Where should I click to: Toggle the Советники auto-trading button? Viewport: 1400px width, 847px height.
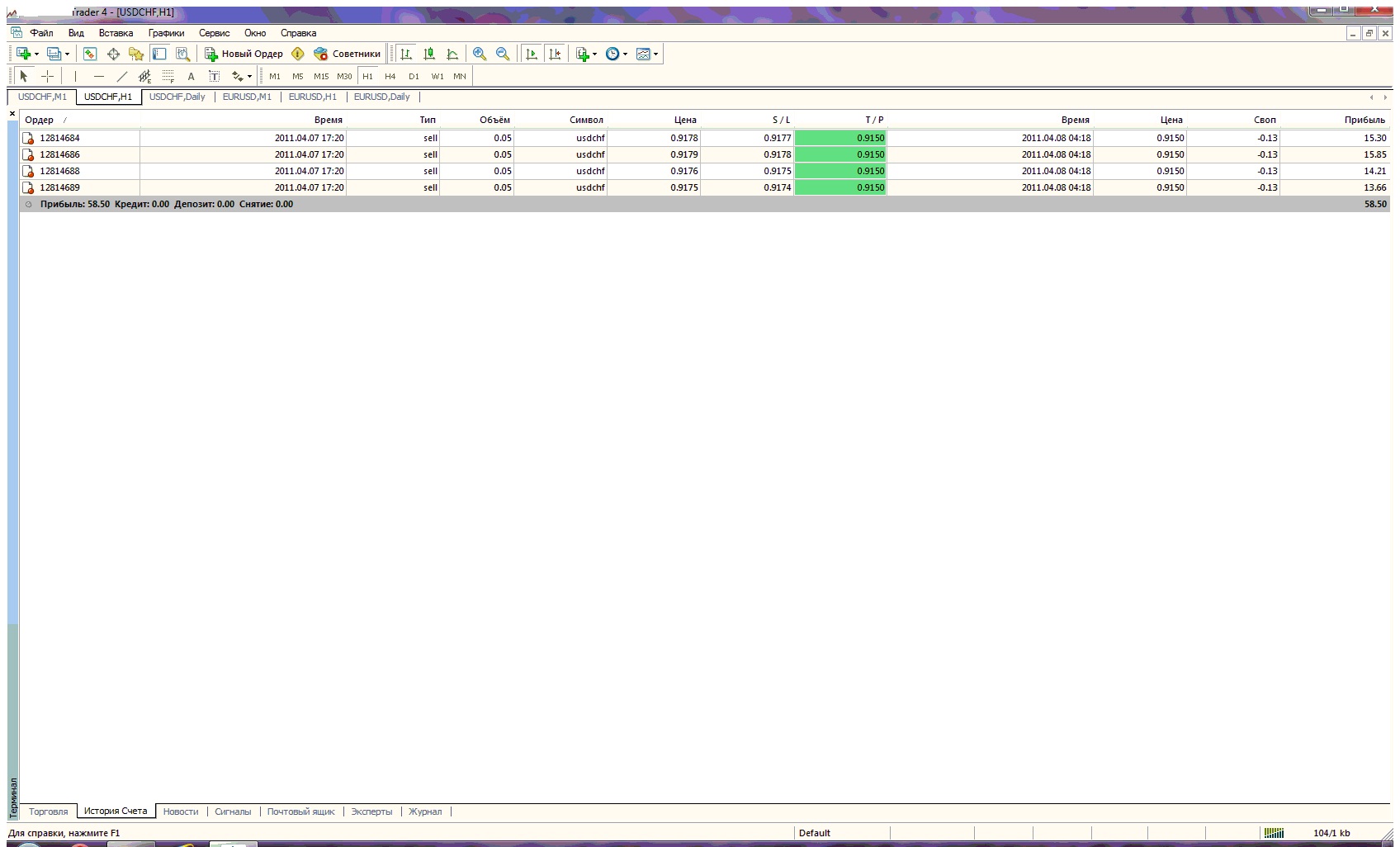coord(348,54)
